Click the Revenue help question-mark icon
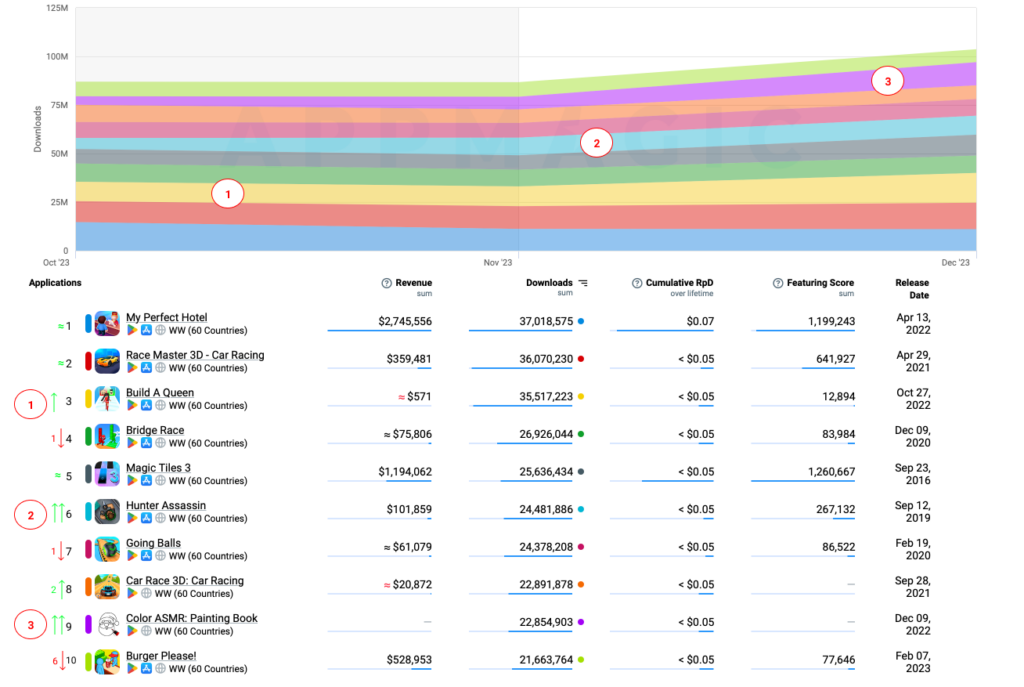Screen dimensions: 1024x687 387,283
